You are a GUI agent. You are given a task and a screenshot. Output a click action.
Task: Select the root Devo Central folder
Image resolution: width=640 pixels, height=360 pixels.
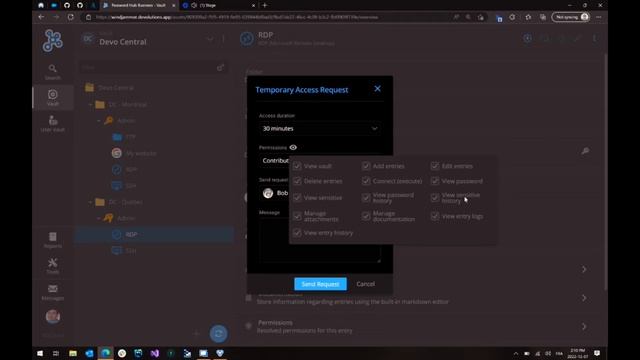click(x=116, y=88)
